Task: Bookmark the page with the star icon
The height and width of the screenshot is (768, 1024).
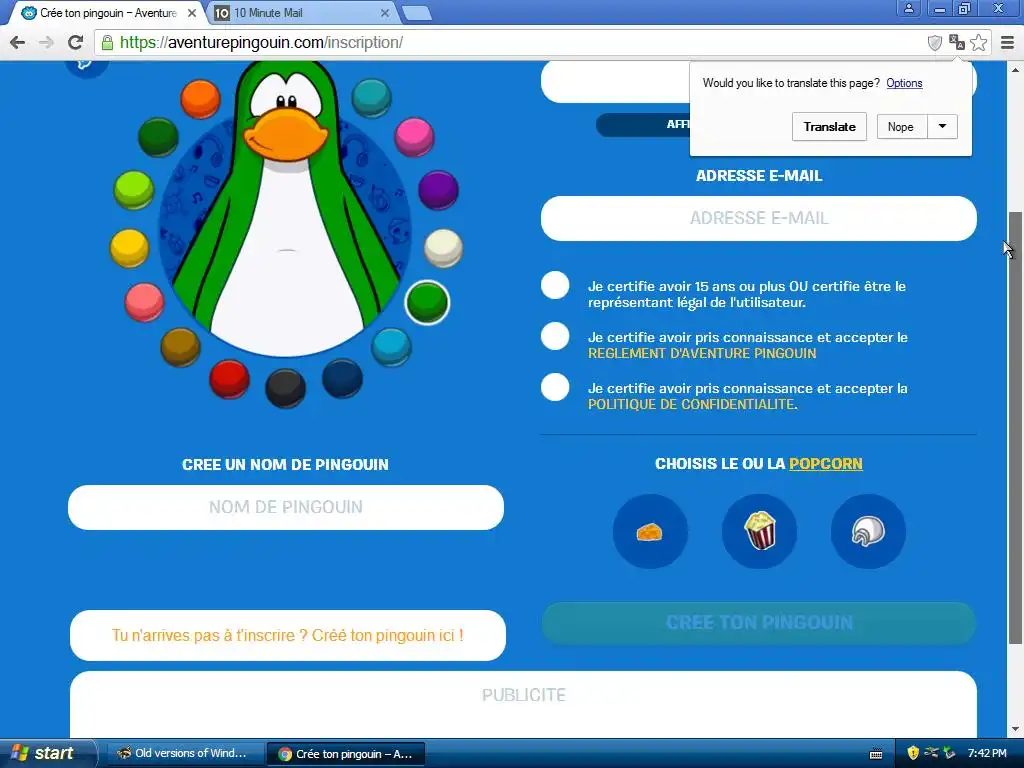Action: 978,42
